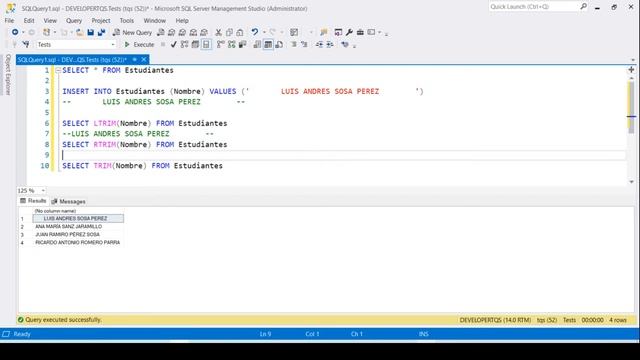
Task: Click the Save All icon
Action: pos(101,32)
